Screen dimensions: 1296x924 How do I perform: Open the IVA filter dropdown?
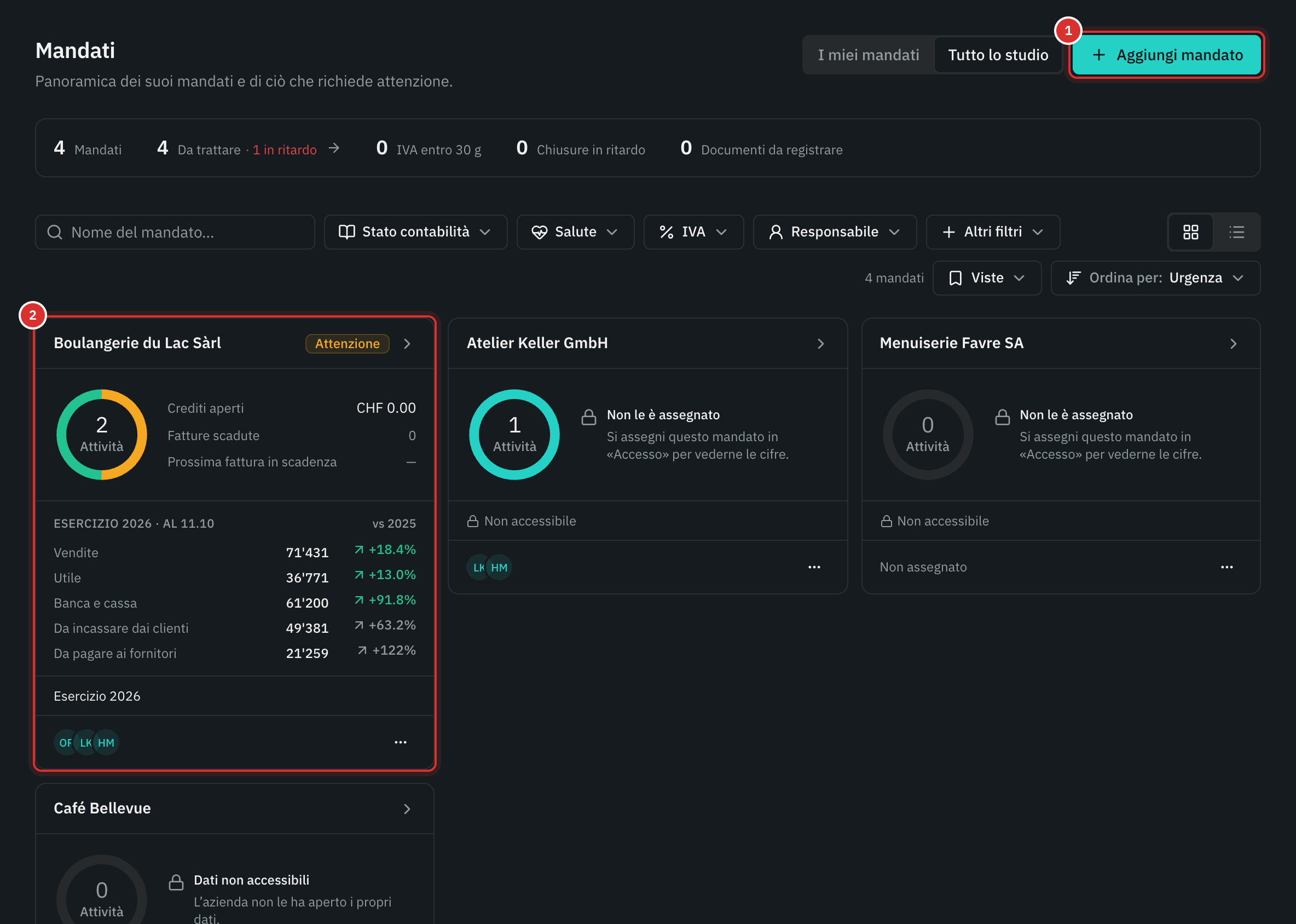tap(693, 232)
